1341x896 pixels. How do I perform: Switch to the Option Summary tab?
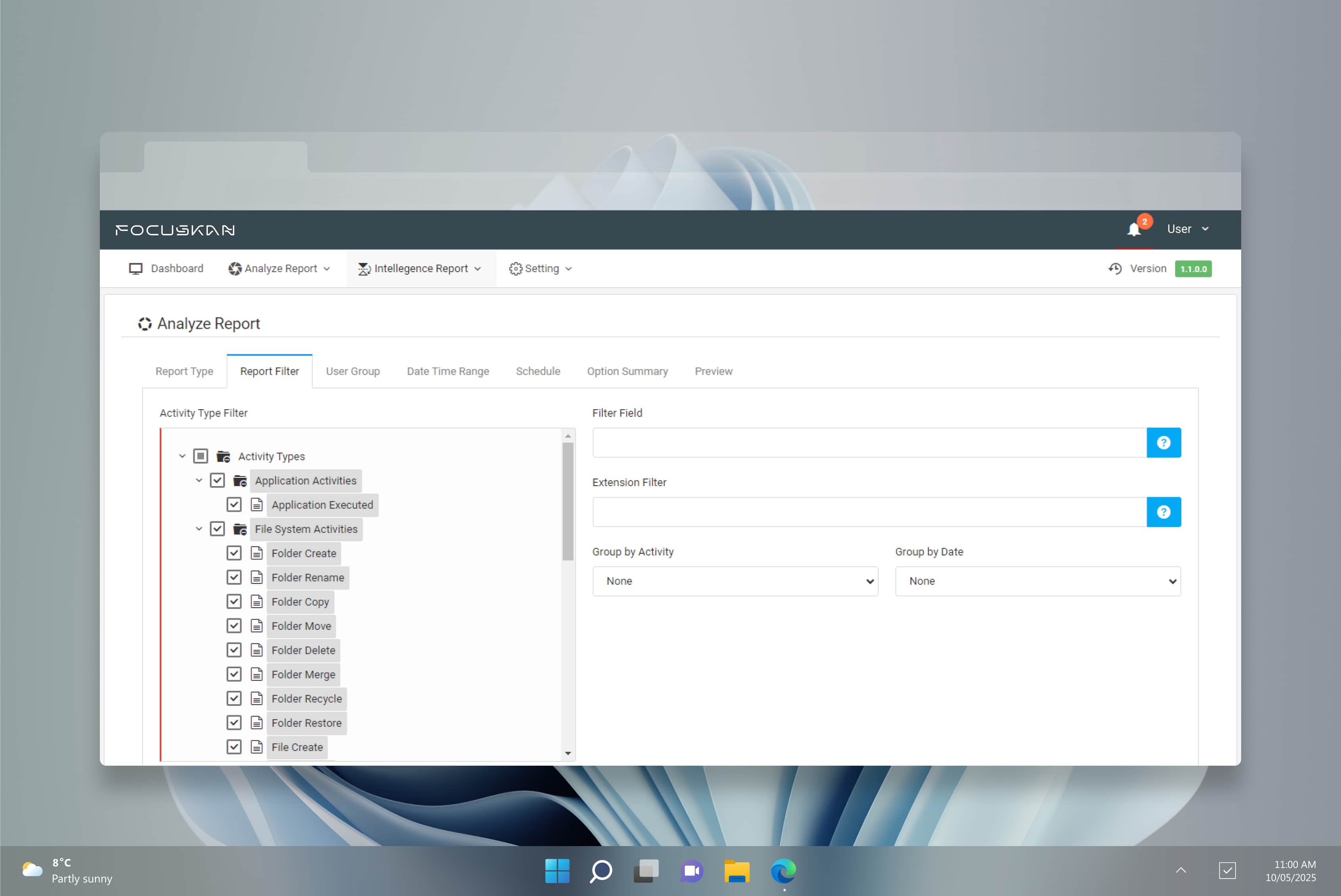point(627,372)
